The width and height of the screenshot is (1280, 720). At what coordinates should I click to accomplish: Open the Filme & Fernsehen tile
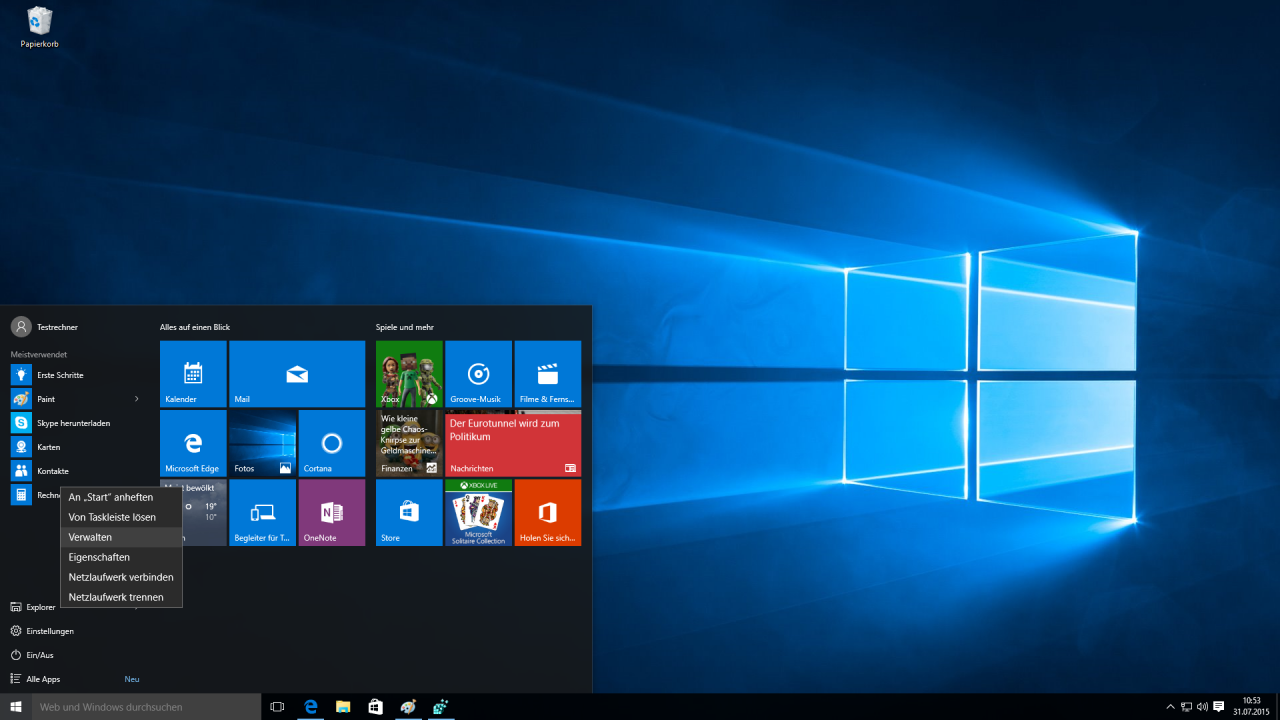click(x=548, y=374)
